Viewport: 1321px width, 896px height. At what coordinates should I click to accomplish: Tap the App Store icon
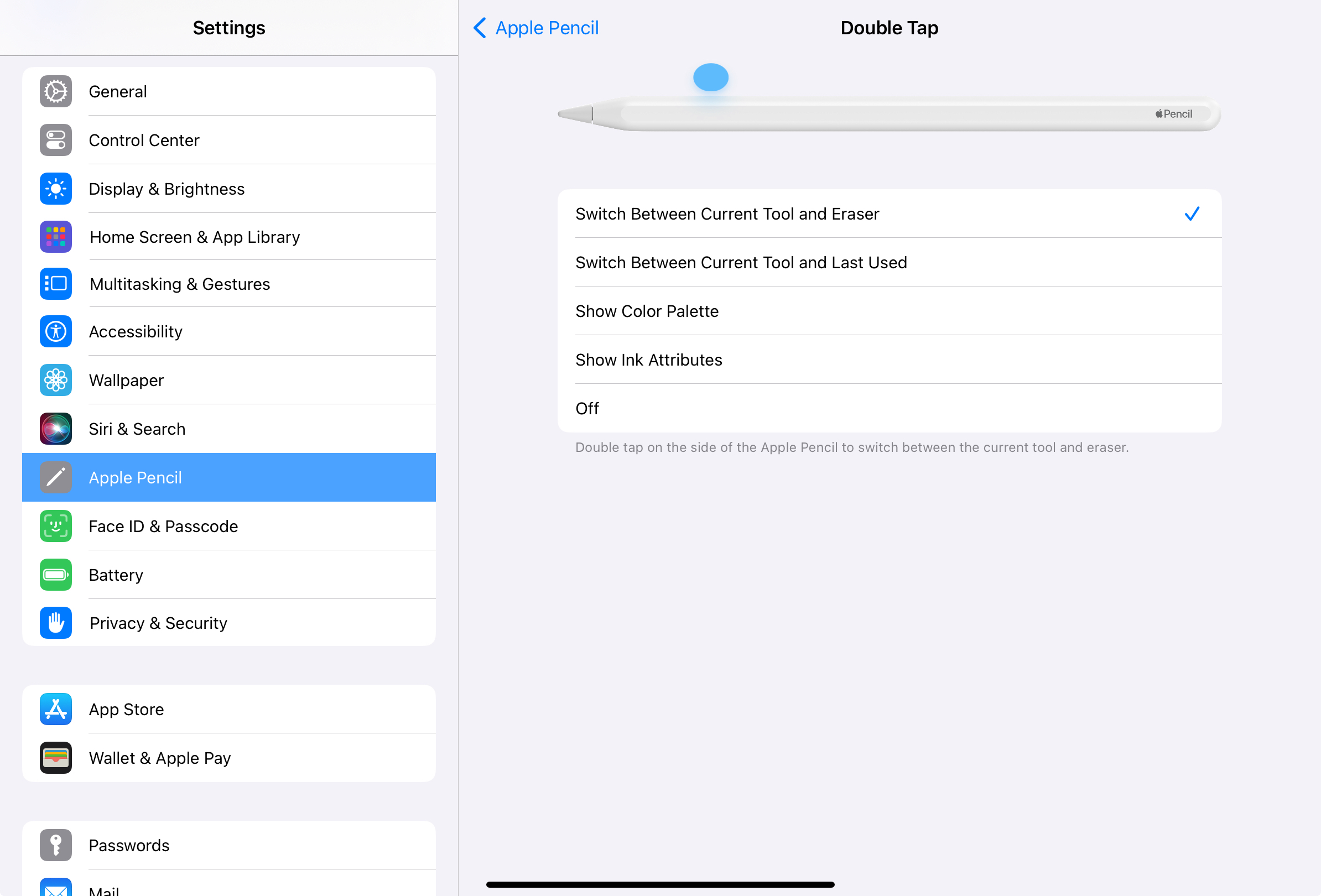56,709
